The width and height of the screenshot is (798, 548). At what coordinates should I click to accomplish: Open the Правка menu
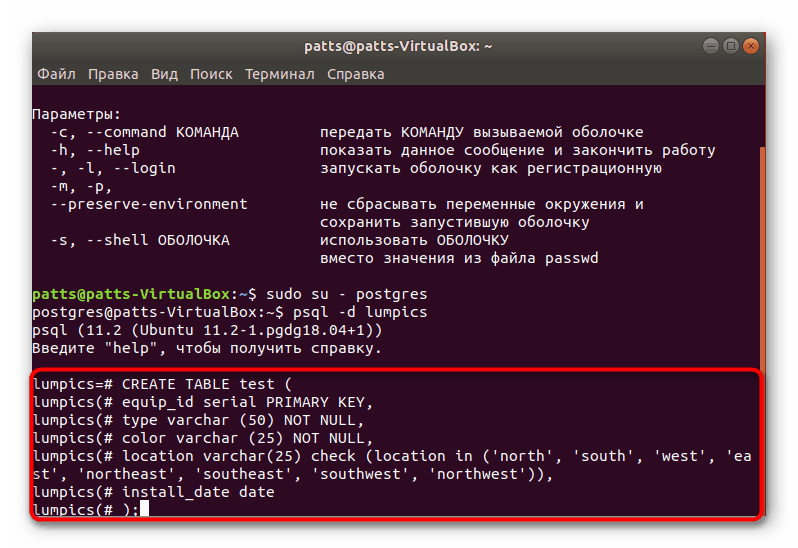tap(113, 74)
